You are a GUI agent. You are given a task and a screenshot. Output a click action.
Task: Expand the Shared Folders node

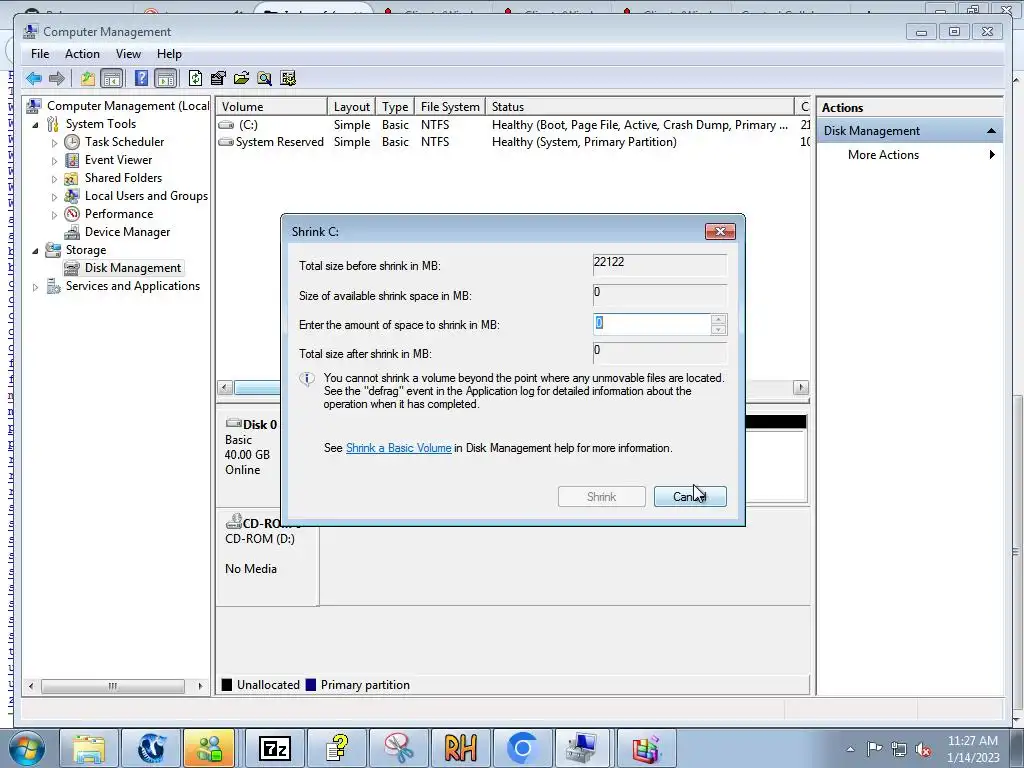pos(54,178)
